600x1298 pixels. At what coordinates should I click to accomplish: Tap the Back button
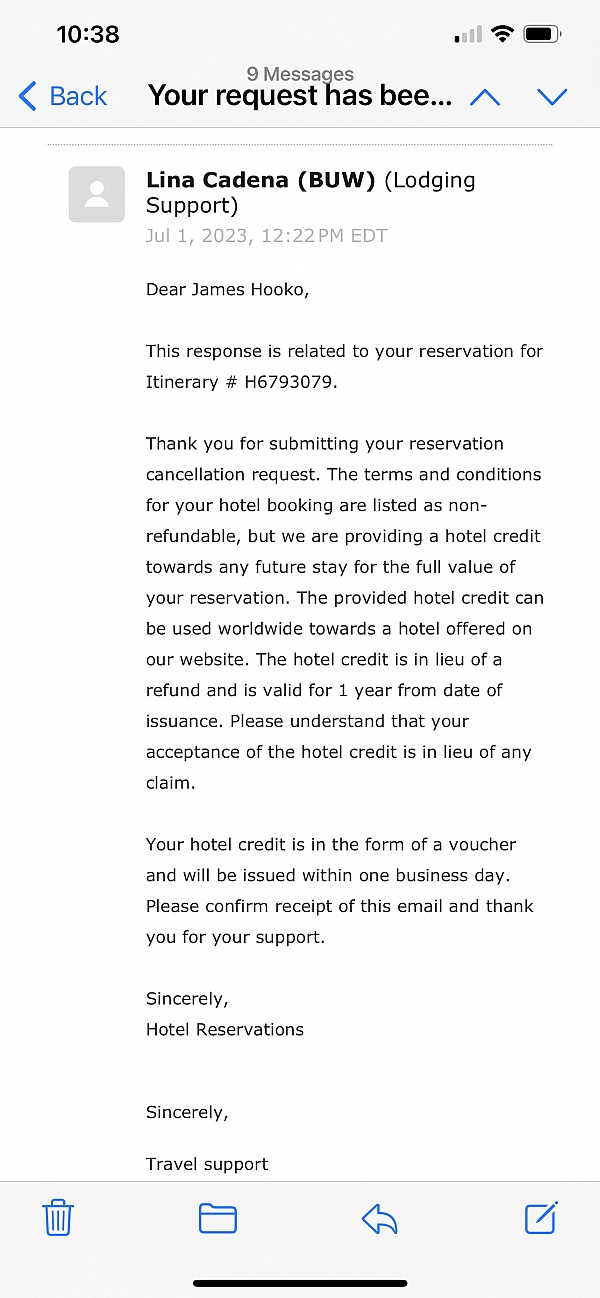pos(63,96)
